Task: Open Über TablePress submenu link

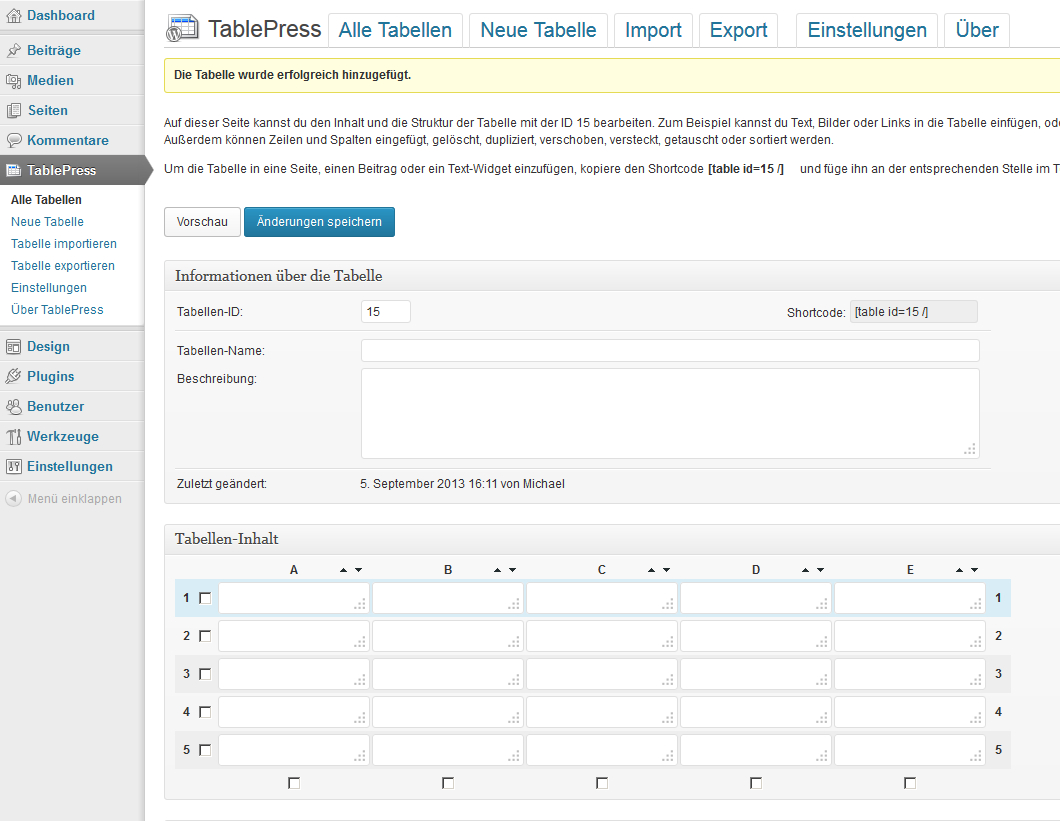Action: pyautogui.click(x=57, y=310)
